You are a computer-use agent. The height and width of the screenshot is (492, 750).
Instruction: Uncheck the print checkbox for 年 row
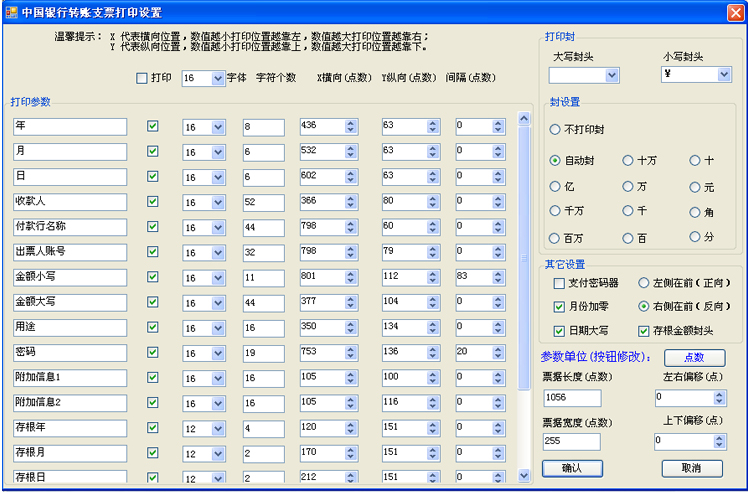(x=153, y=126)
